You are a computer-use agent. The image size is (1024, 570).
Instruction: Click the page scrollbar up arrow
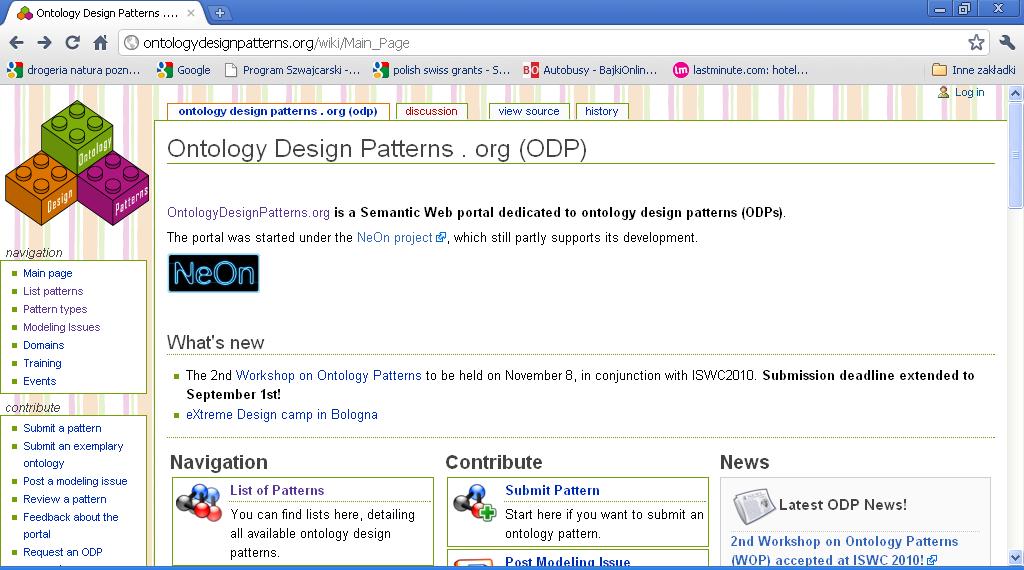click(x=1016, y=93)
